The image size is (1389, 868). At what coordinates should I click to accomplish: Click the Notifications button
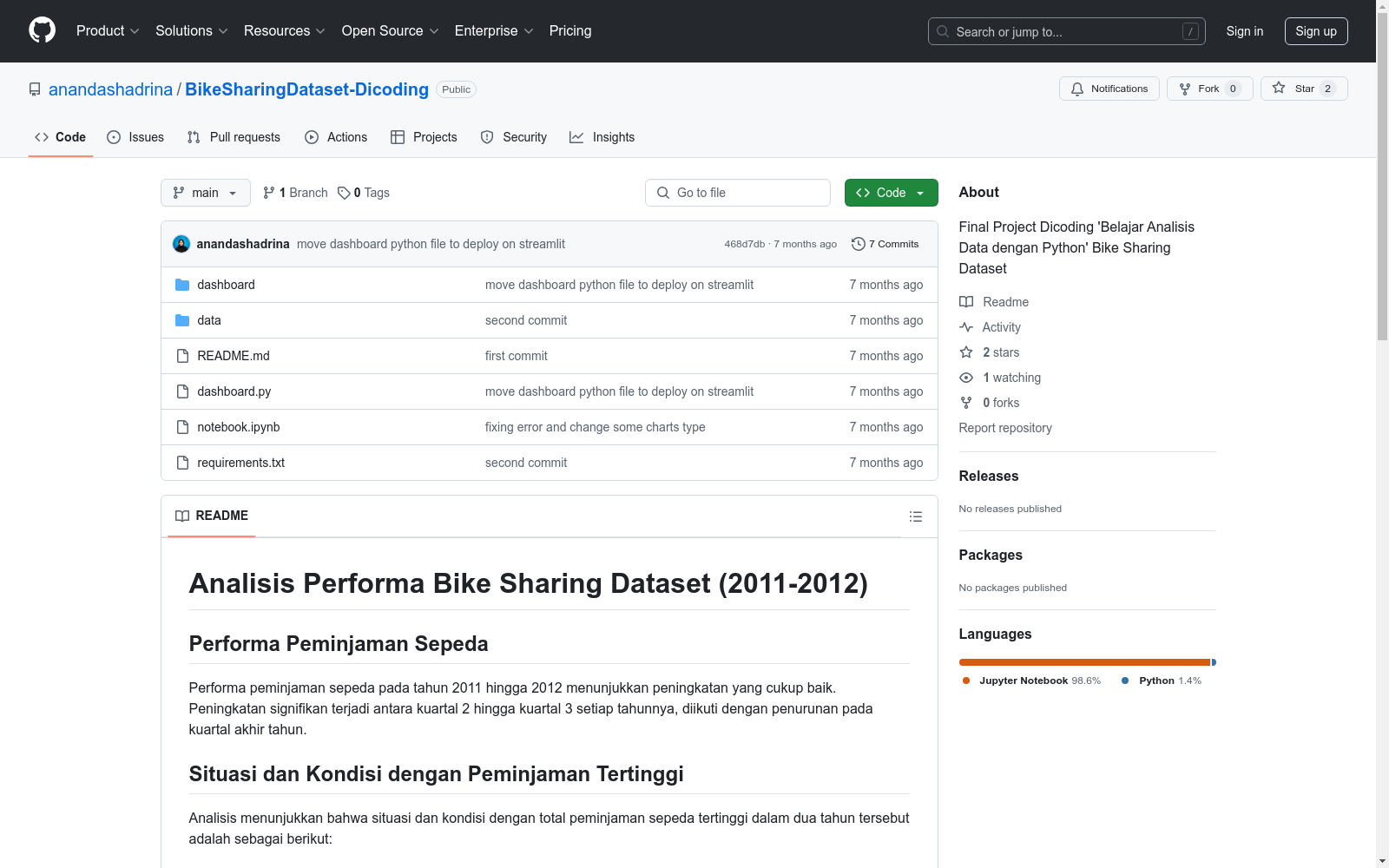pyautogui.click(x=1109, y=89)
